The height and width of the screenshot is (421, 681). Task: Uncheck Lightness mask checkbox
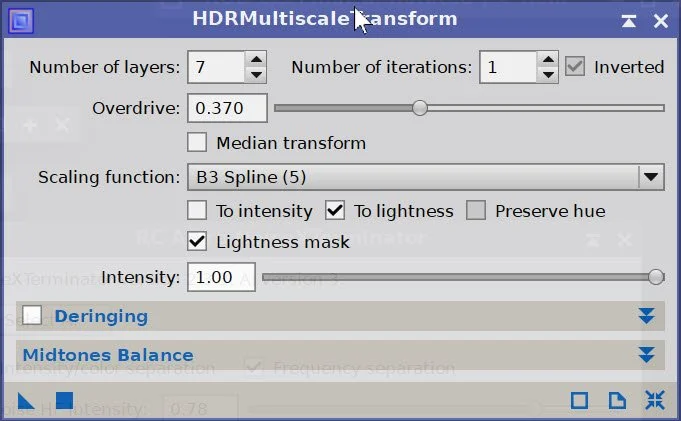pyautogui.click(x=197, y=241)
